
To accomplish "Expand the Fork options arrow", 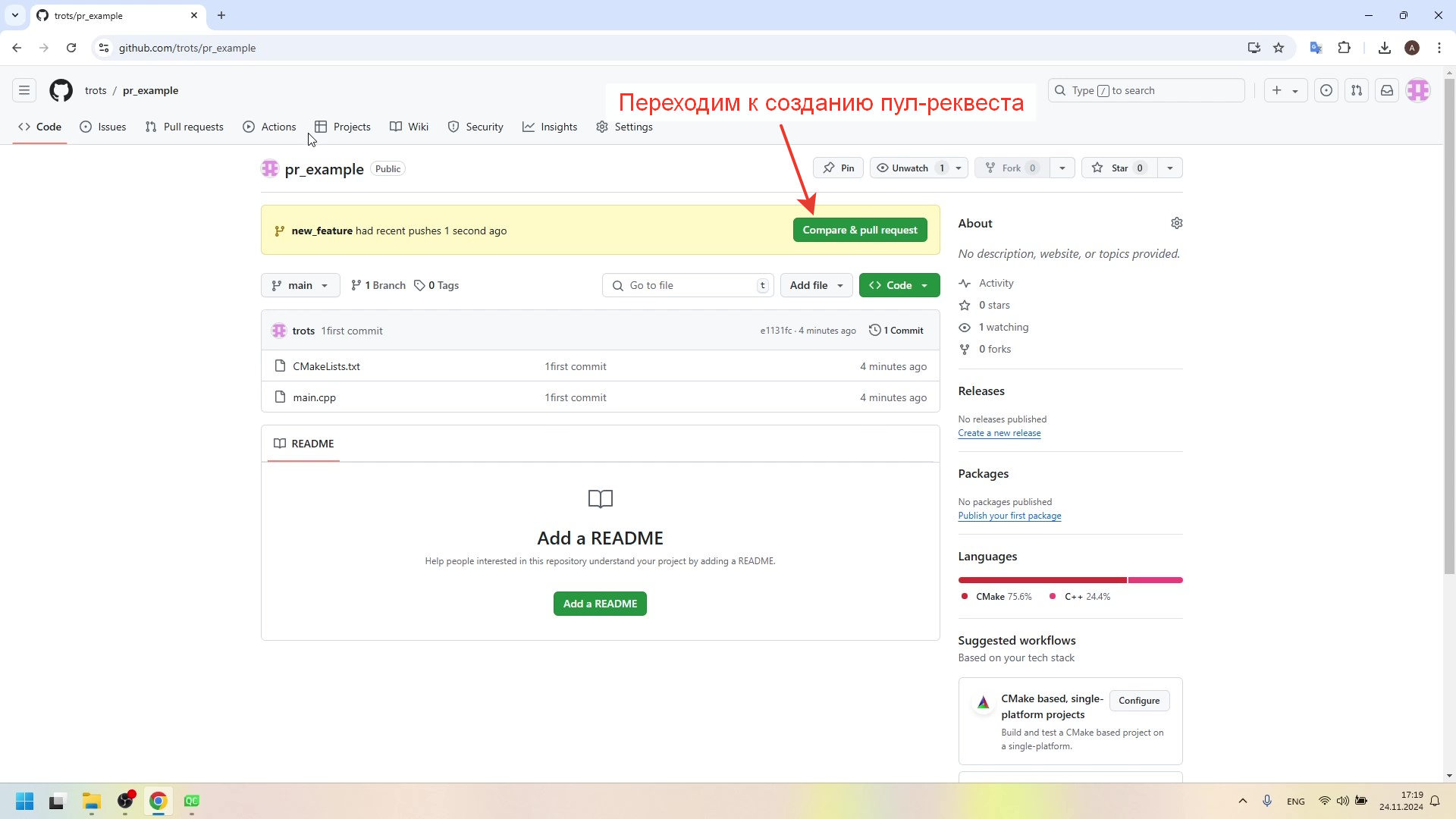I will click(x=1062, y=168).
